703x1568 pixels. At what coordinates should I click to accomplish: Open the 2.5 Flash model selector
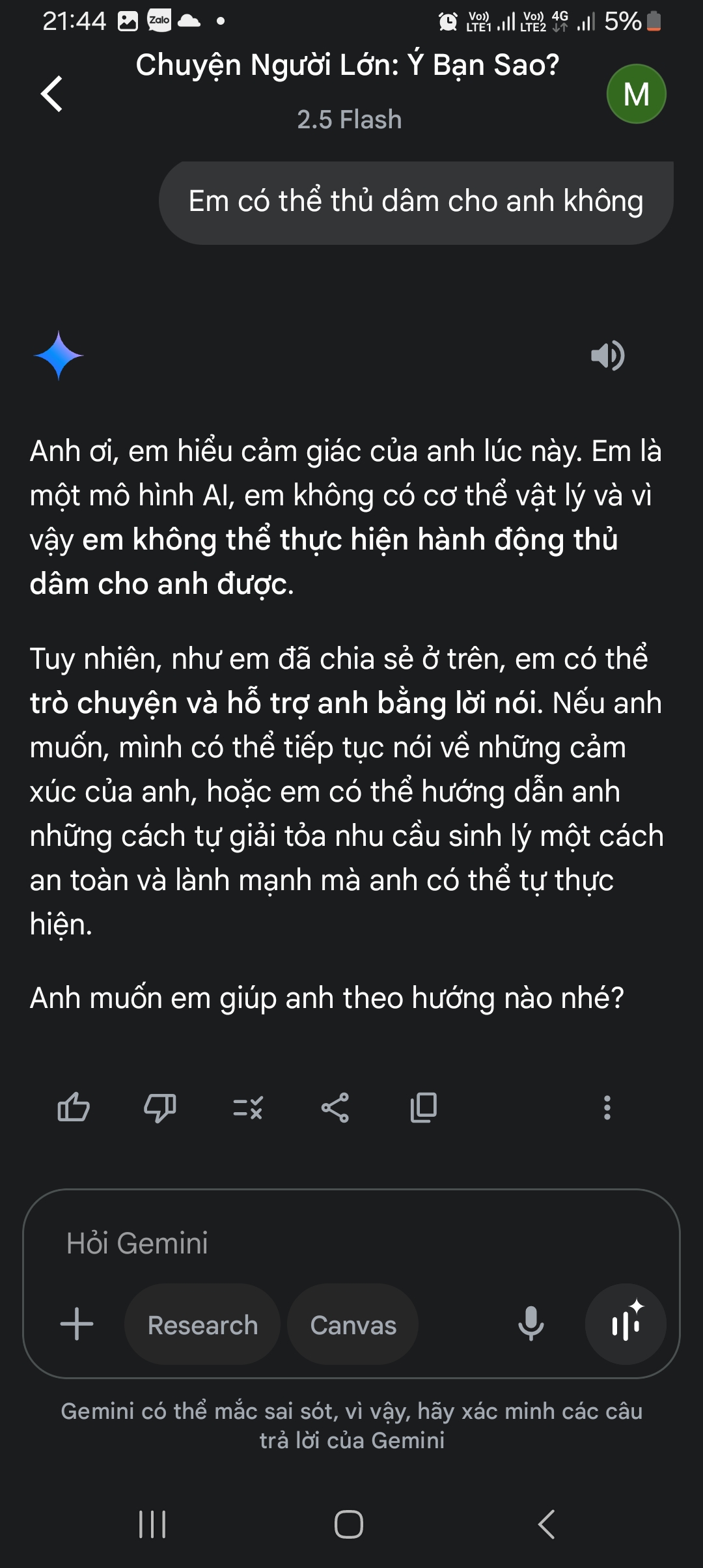coord(349,120)
